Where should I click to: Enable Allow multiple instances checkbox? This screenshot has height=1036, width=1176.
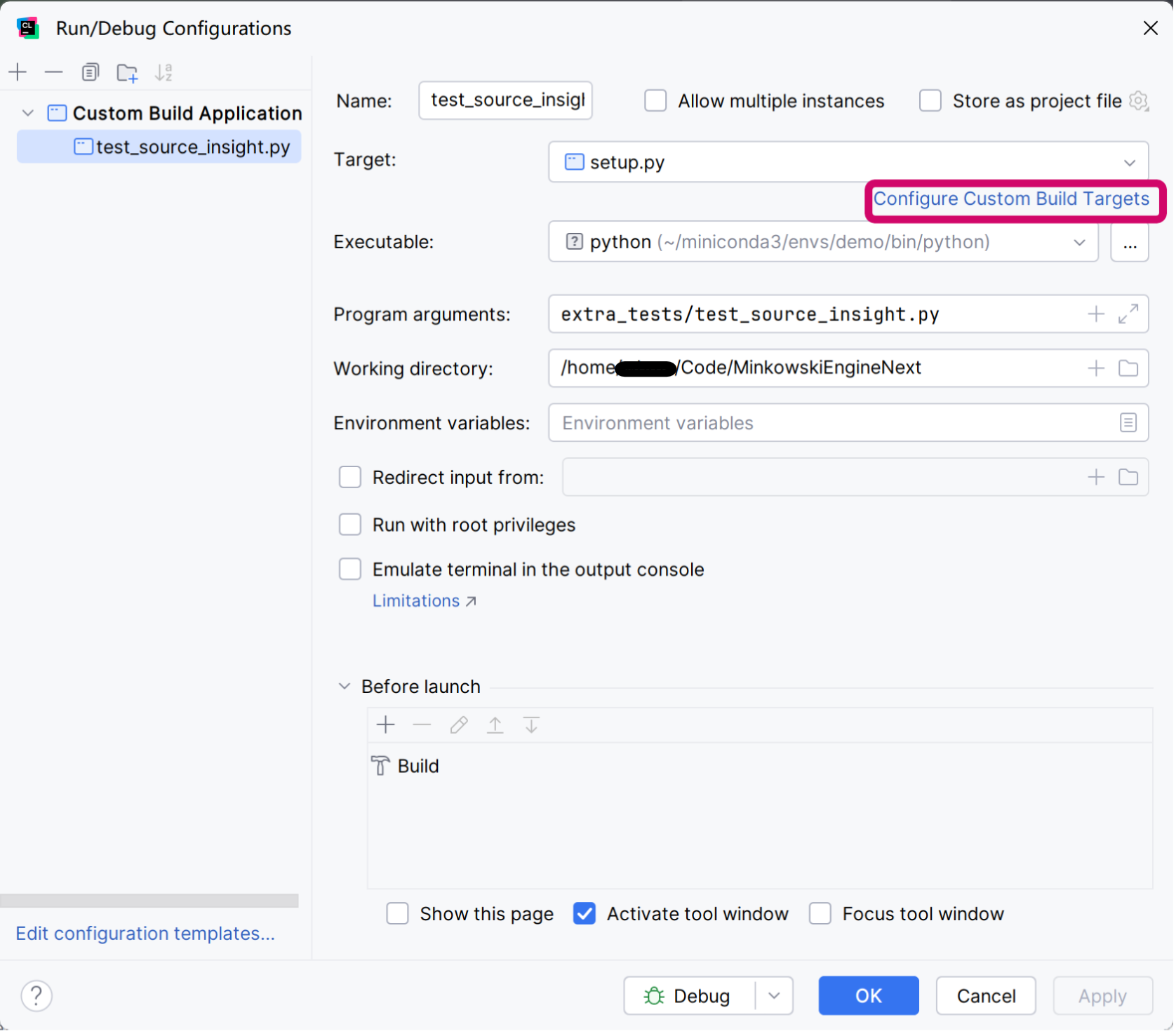click(655, 101)
